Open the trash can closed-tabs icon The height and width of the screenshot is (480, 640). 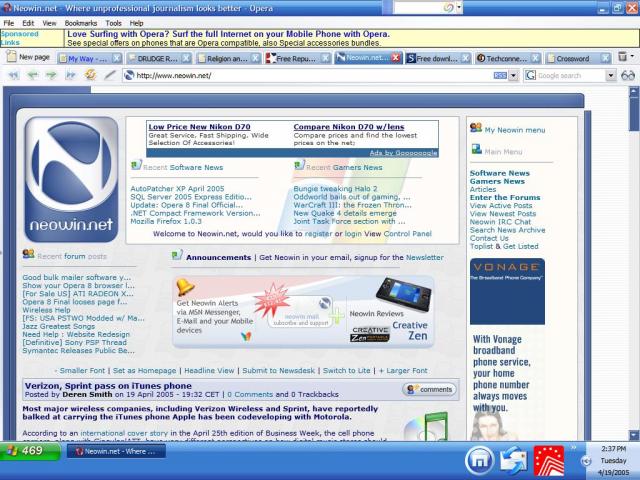click(622, 57)
